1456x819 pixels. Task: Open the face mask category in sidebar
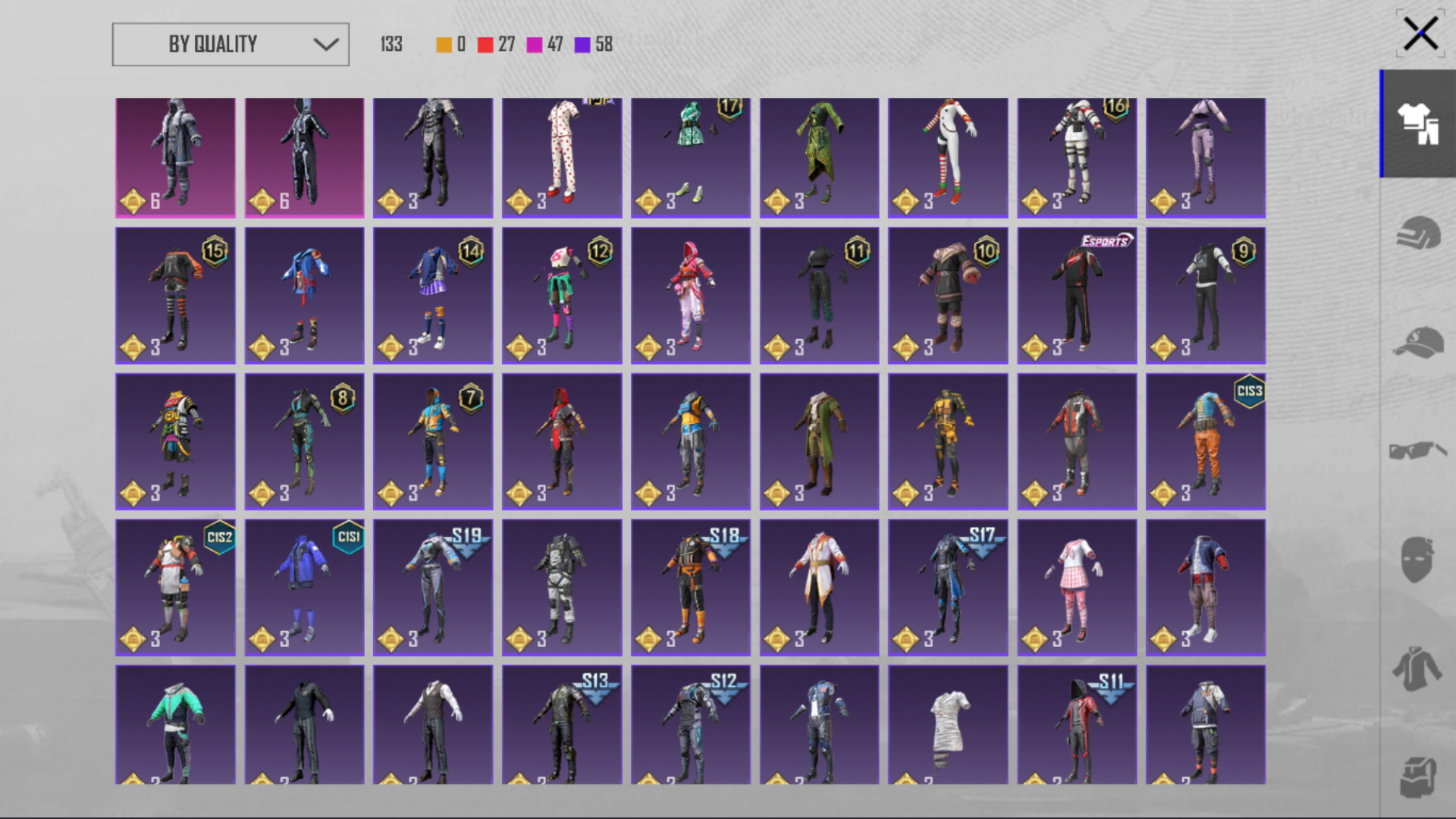[x=1417, y=560]
